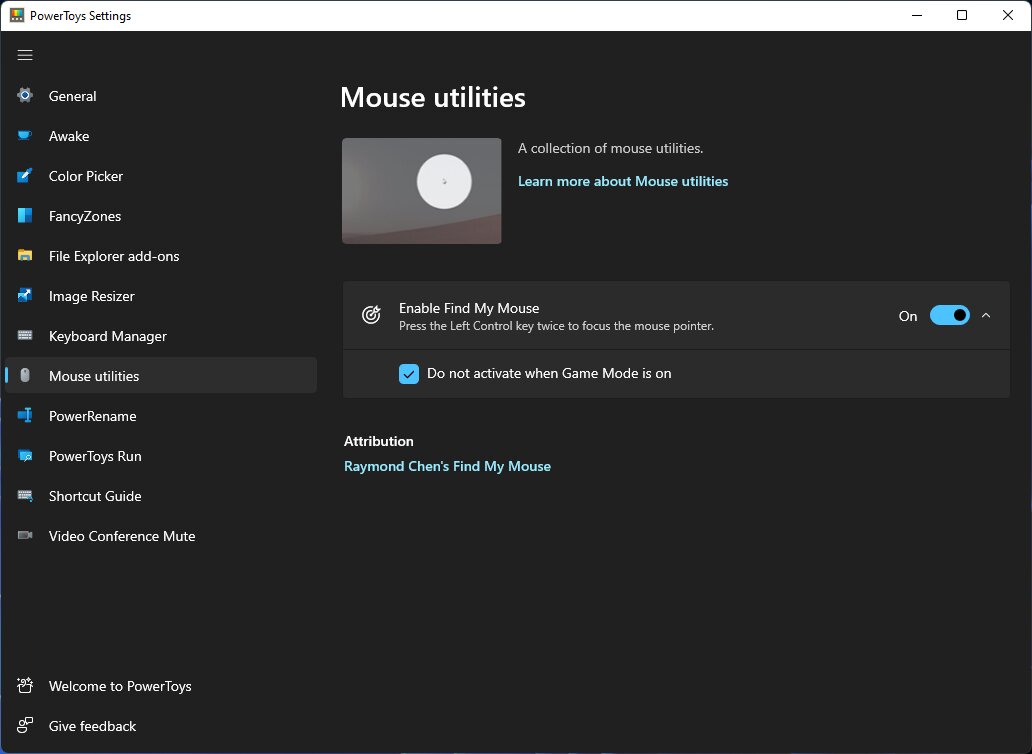Uncheck Do not activate when Game Mode
This screenshot has width=1032, height=754.
pos(409,374)
